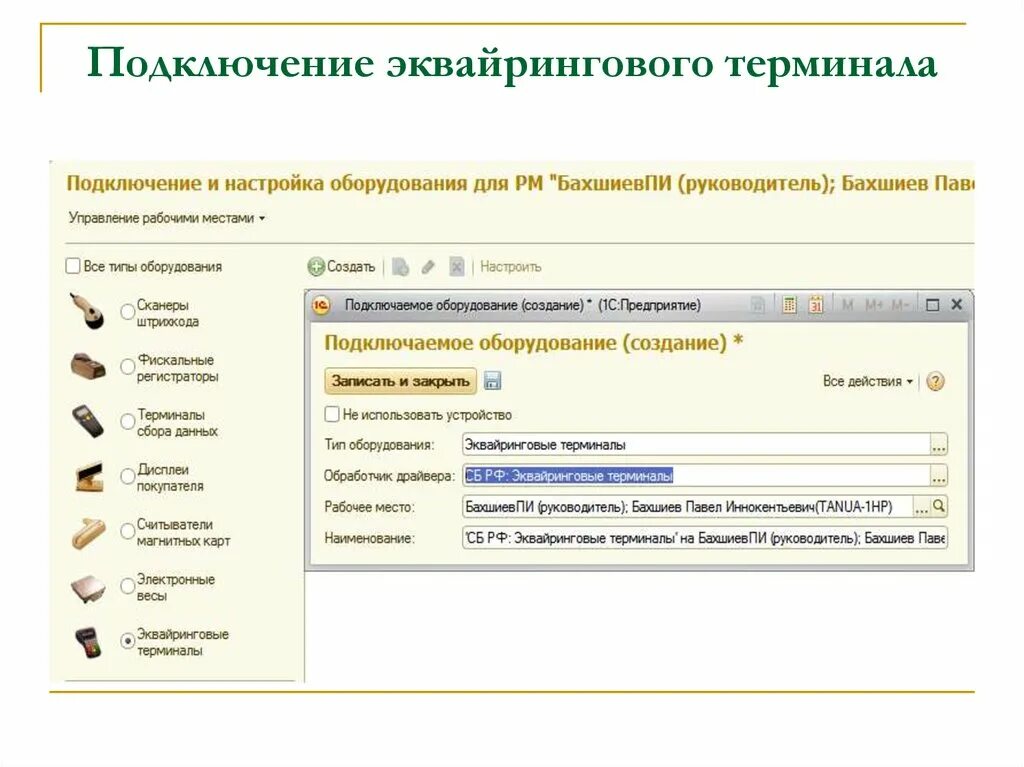Click the M memory button in title bar
Screen dimensions: 1024x767
[x=848, y=304]
